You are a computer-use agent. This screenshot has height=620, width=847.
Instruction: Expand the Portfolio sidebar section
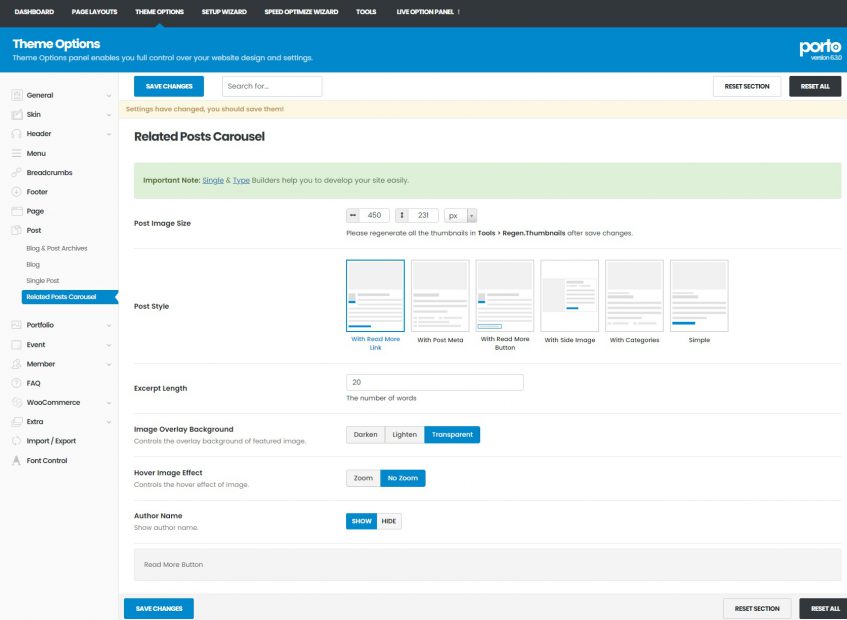pyautogui.click(x=60, y=325)
